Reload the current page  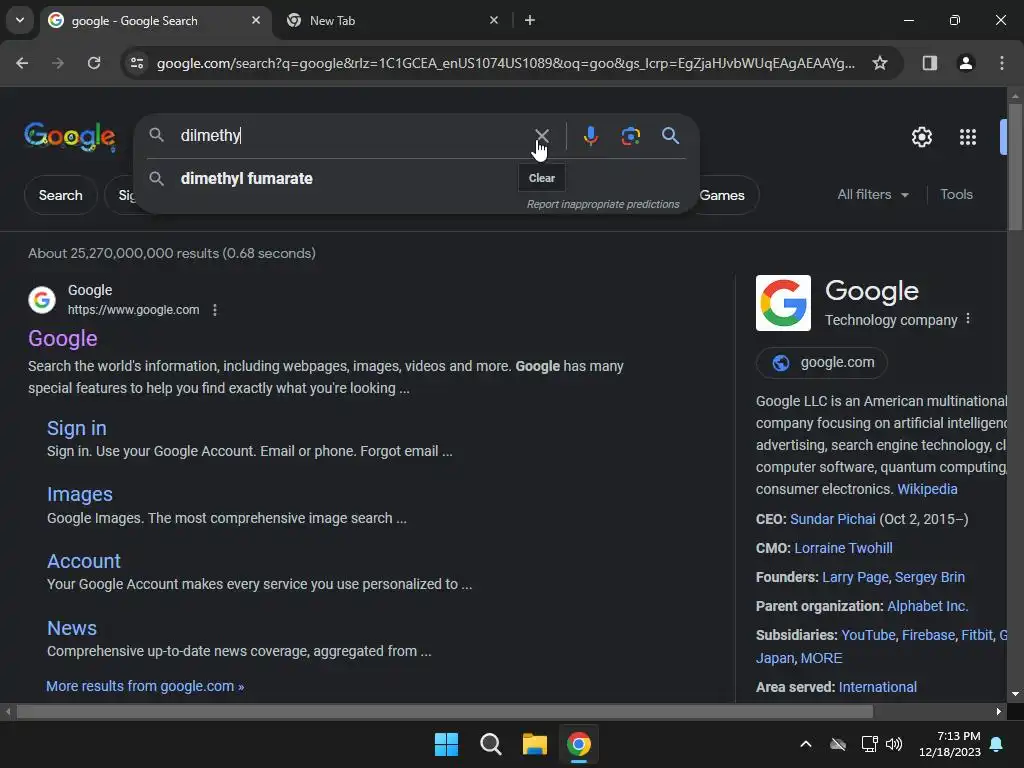pyautogui.click(x=94, y=63)
